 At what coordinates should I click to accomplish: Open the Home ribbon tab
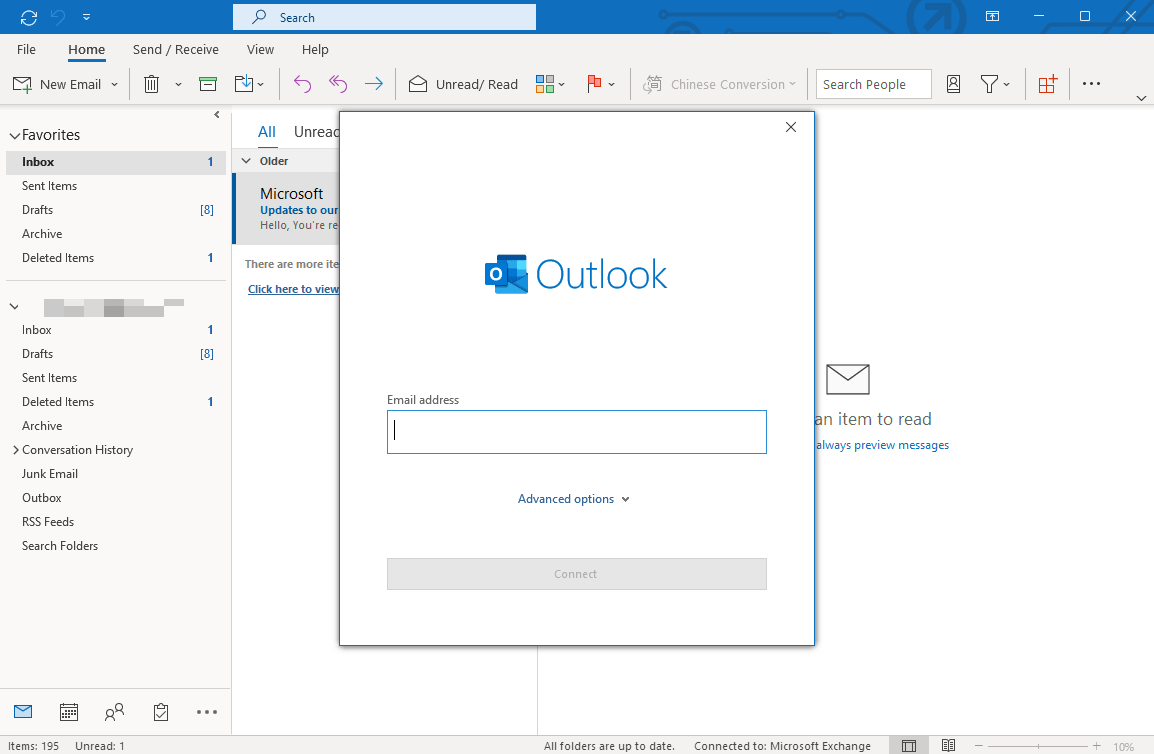coord(86,49)
